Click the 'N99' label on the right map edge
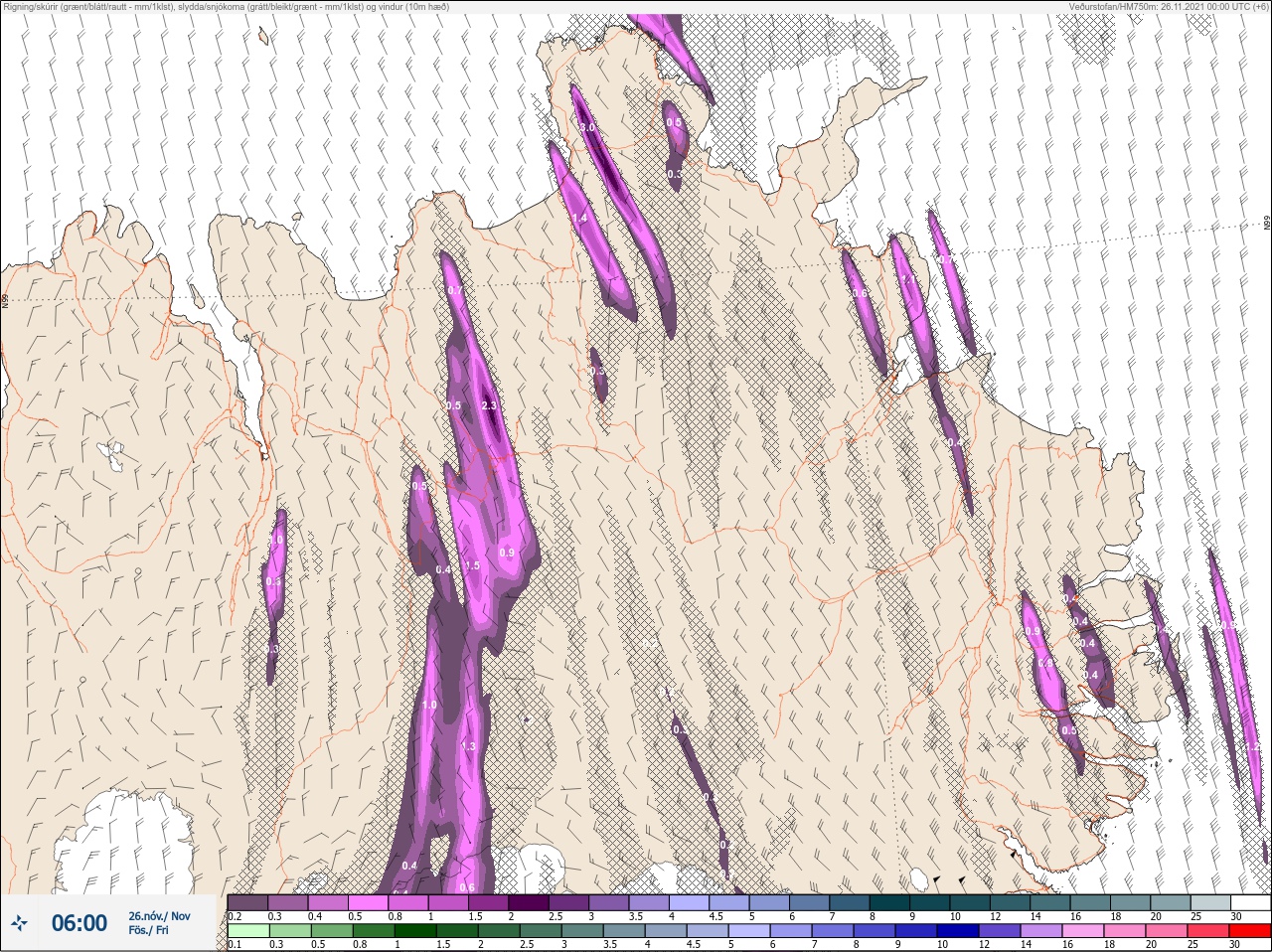 tap(1267, 225)
